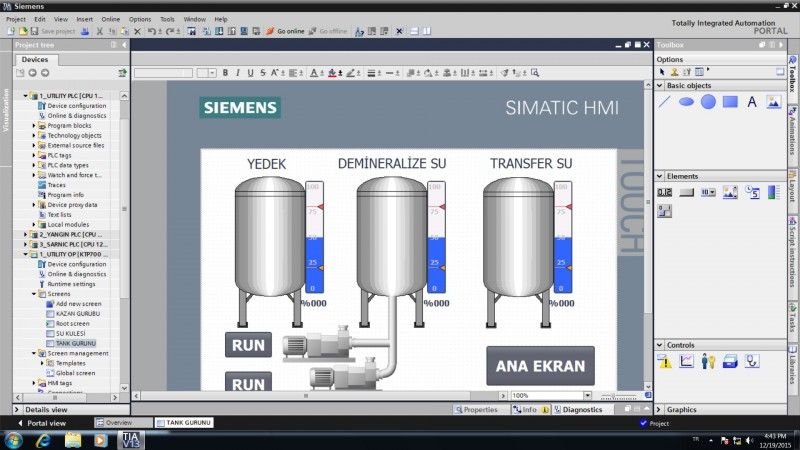
Task: Select the Rectangle basic object
Action: tap(730, 102)
